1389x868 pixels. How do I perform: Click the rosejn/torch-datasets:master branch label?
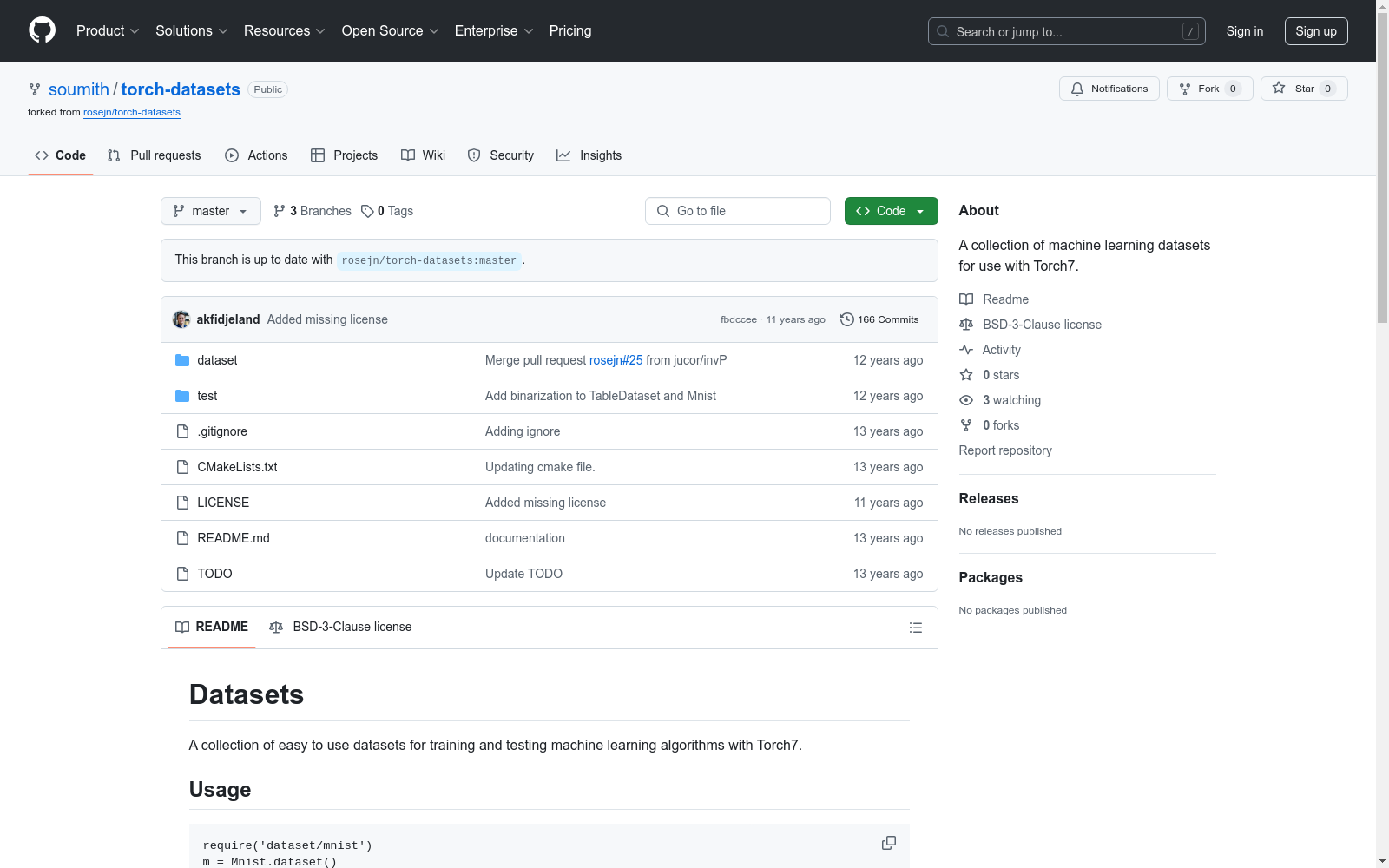click(429, 260)
